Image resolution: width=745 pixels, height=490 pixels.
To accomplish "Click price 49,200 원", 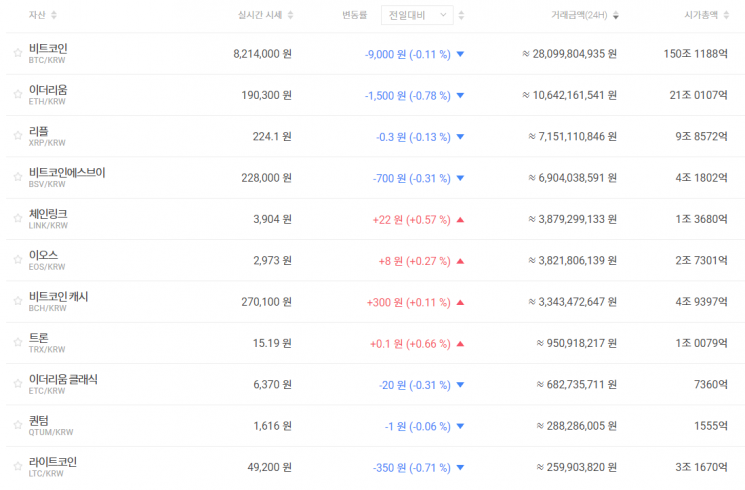I will [x=269, y=467].
